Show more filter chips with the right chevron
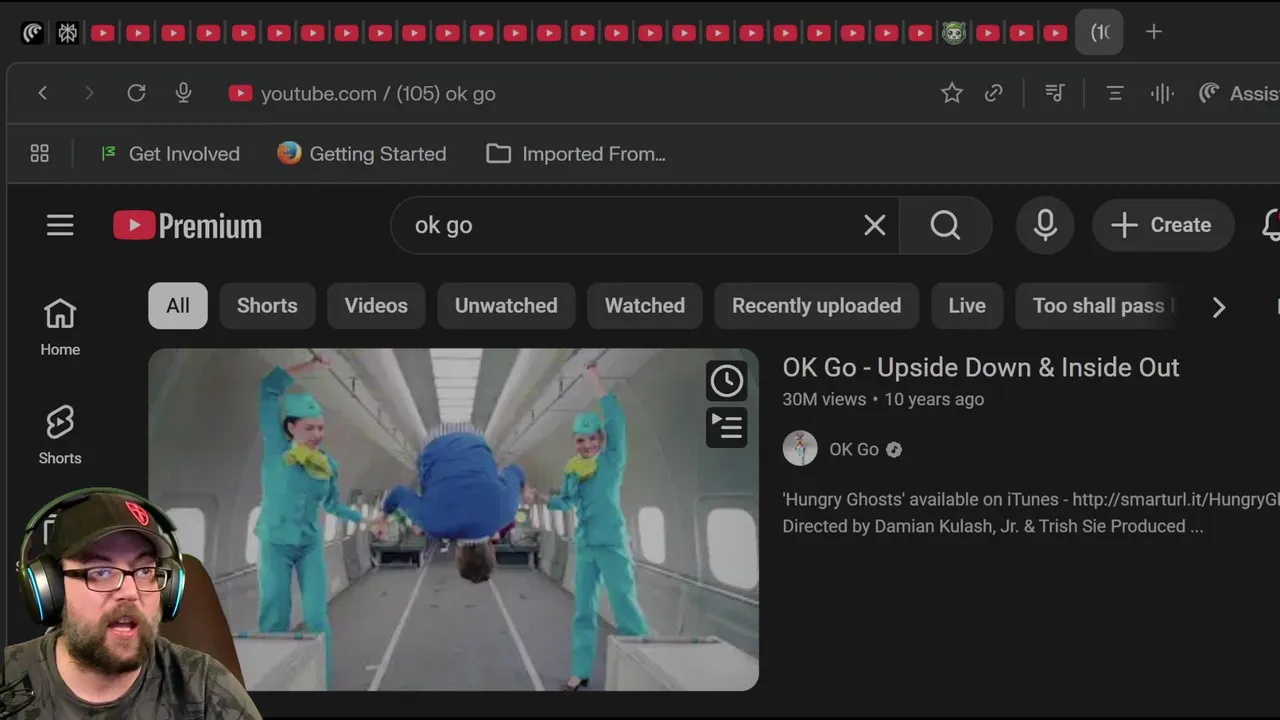 (x=1218, y=307)
